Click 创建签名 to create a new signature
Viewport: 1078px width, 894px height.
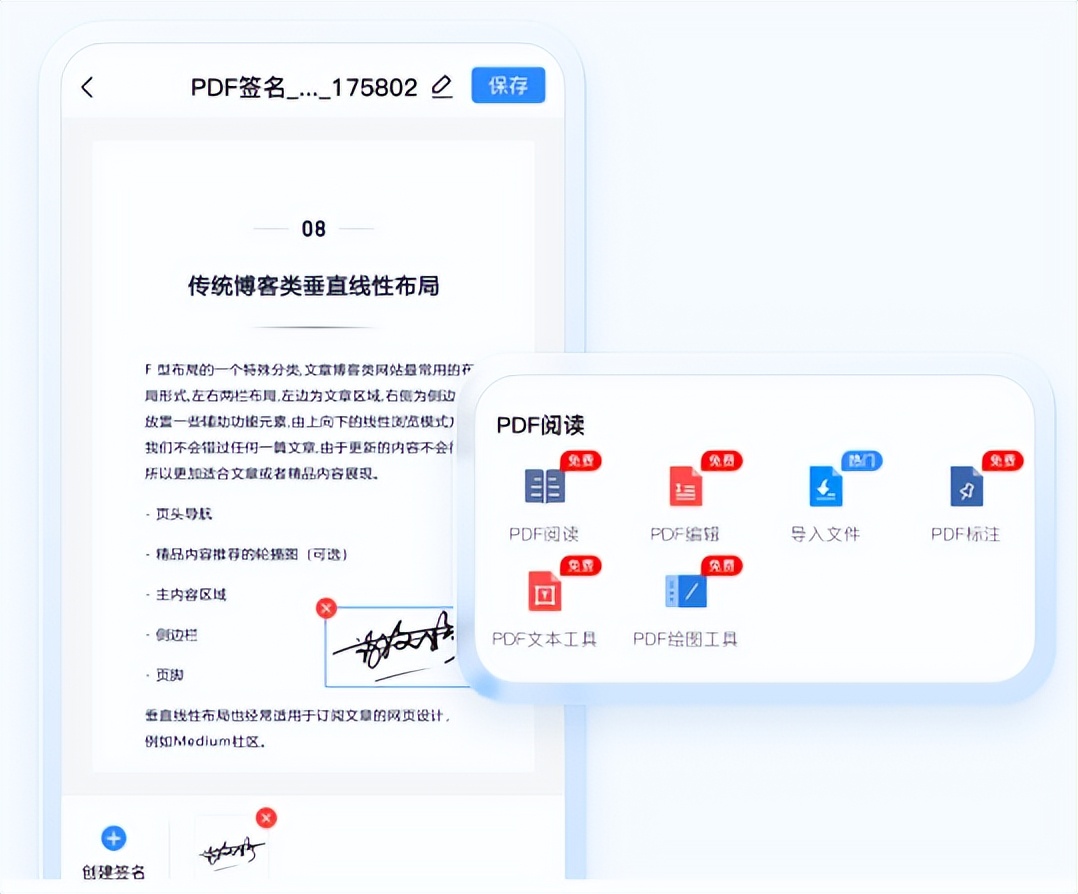112,872
